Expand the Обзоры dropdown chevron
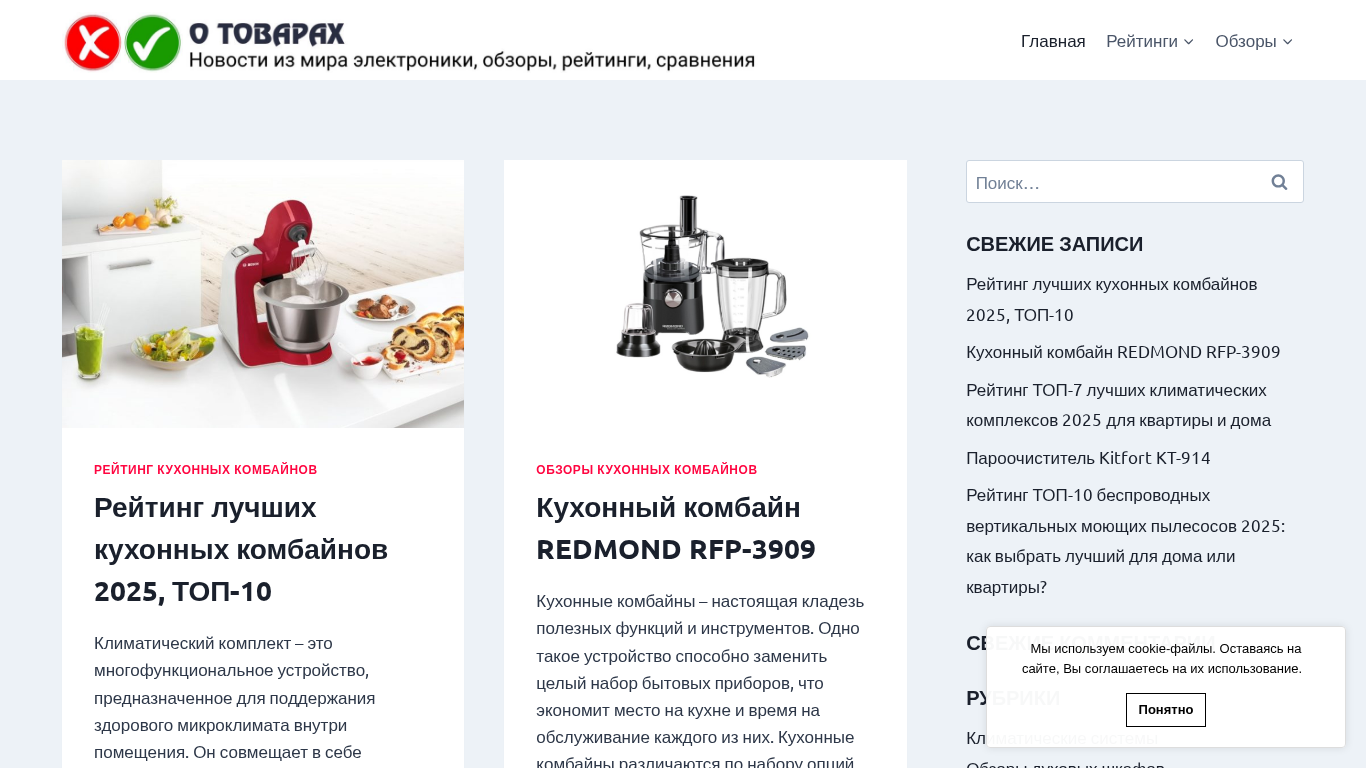 pyautogui.click(x=1287, y=42)
